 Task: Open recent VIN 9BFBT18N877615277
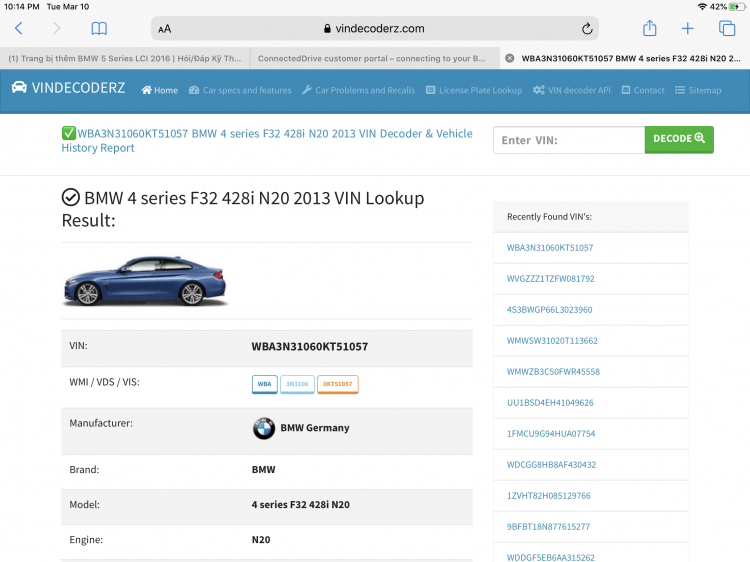pyautogui.click(x=548, y=527)
